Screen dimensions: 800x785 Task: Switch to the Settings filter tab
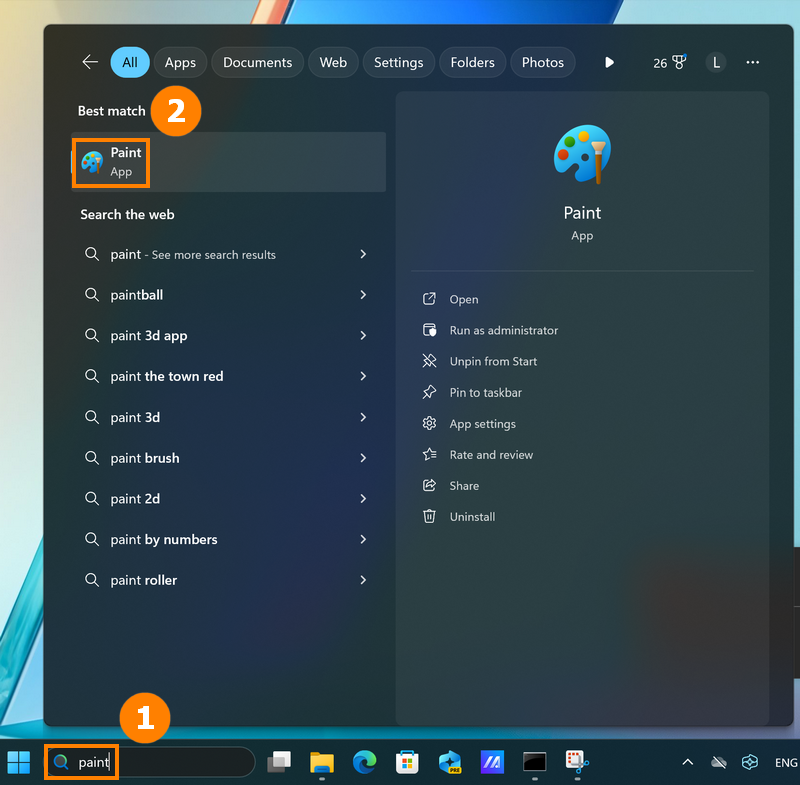398,62
